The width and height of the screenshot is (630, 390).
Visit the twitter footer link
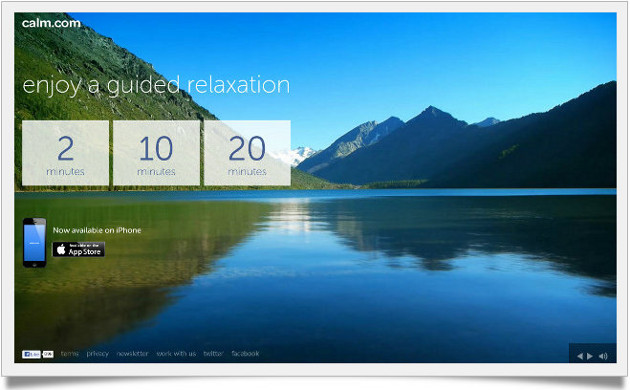point(213,353)
